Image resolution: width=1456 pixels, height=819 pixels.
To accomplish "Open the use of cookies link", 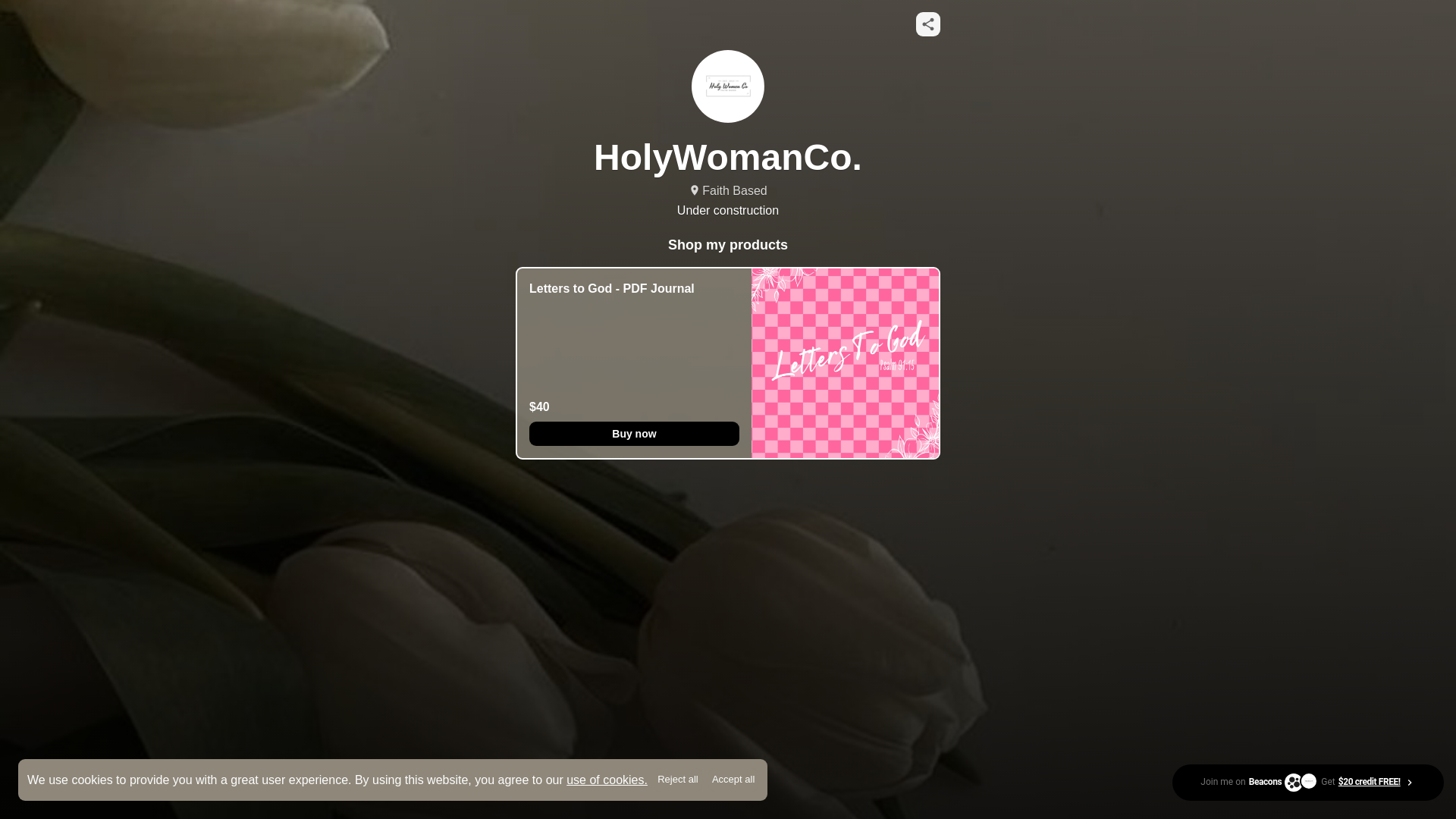I will coord(607,780).
